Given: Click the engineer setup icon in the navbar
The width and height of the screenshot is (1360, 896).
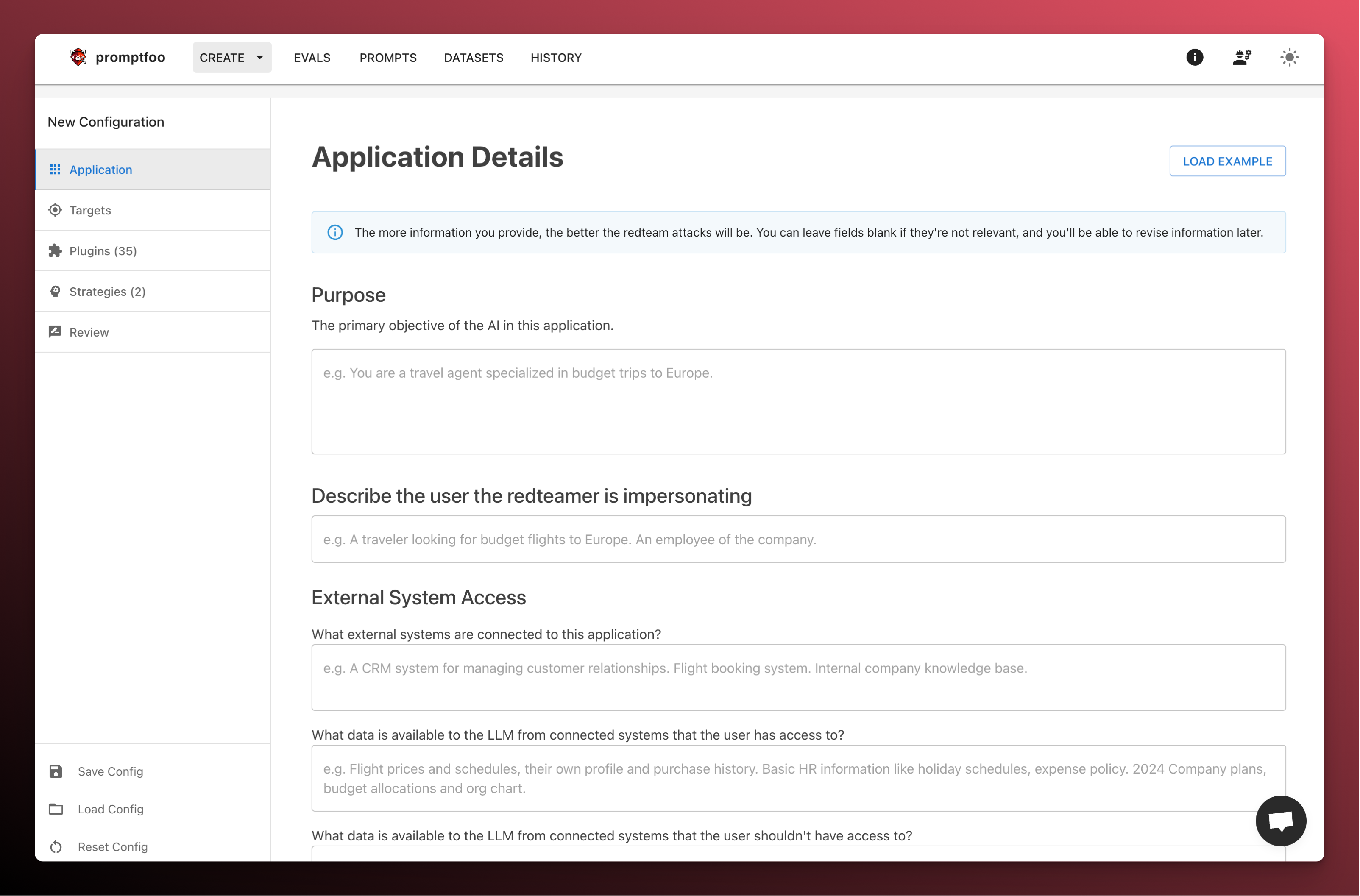Looking at the screenshot, I should click(1242, 57).
